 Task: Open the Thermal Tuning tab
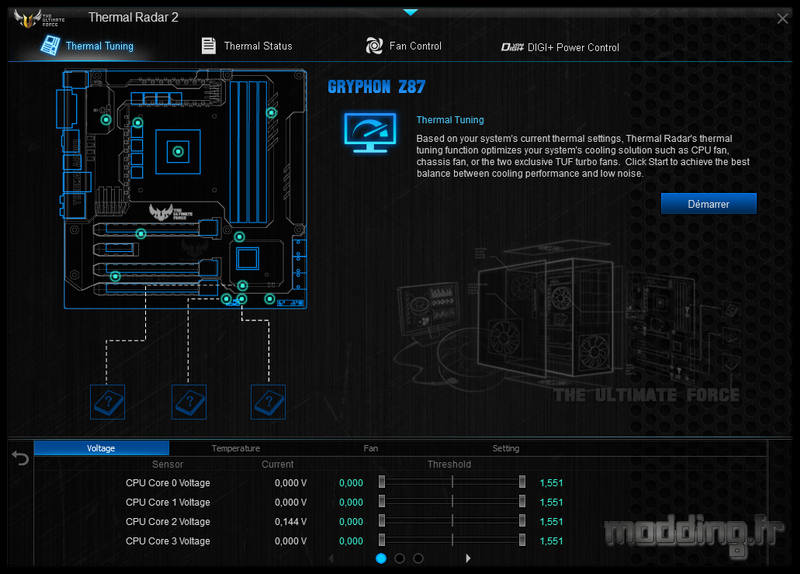87,46
